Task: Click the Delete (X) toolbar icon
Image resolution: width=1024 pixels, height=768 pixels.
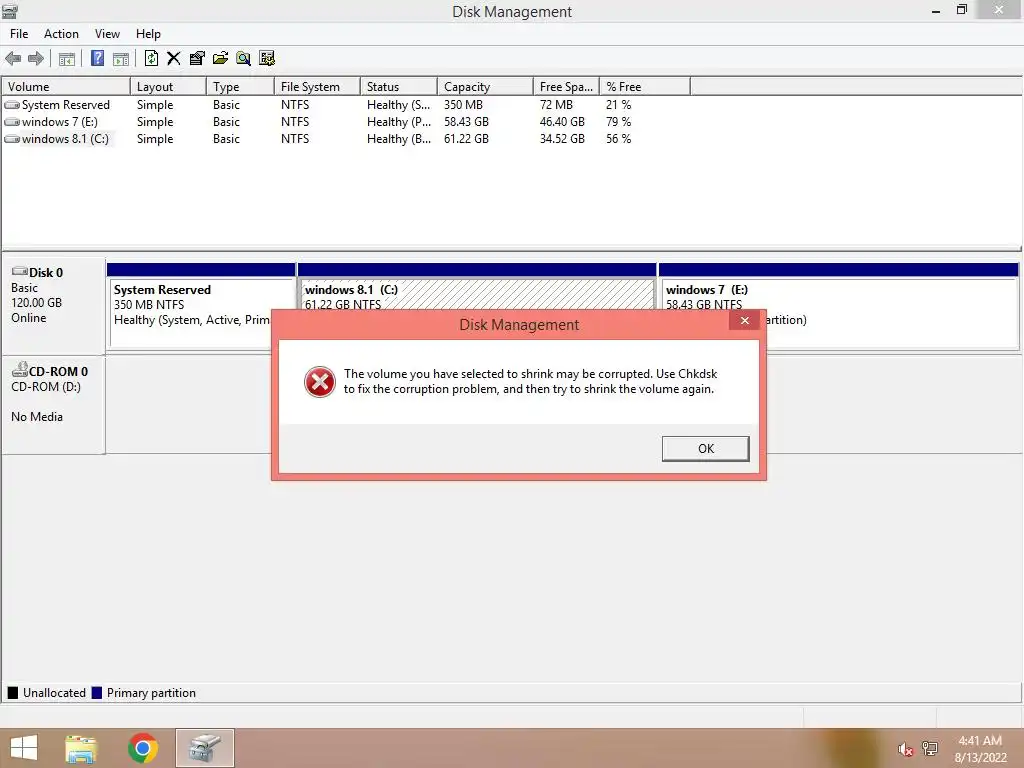Action: coord(174,59)
